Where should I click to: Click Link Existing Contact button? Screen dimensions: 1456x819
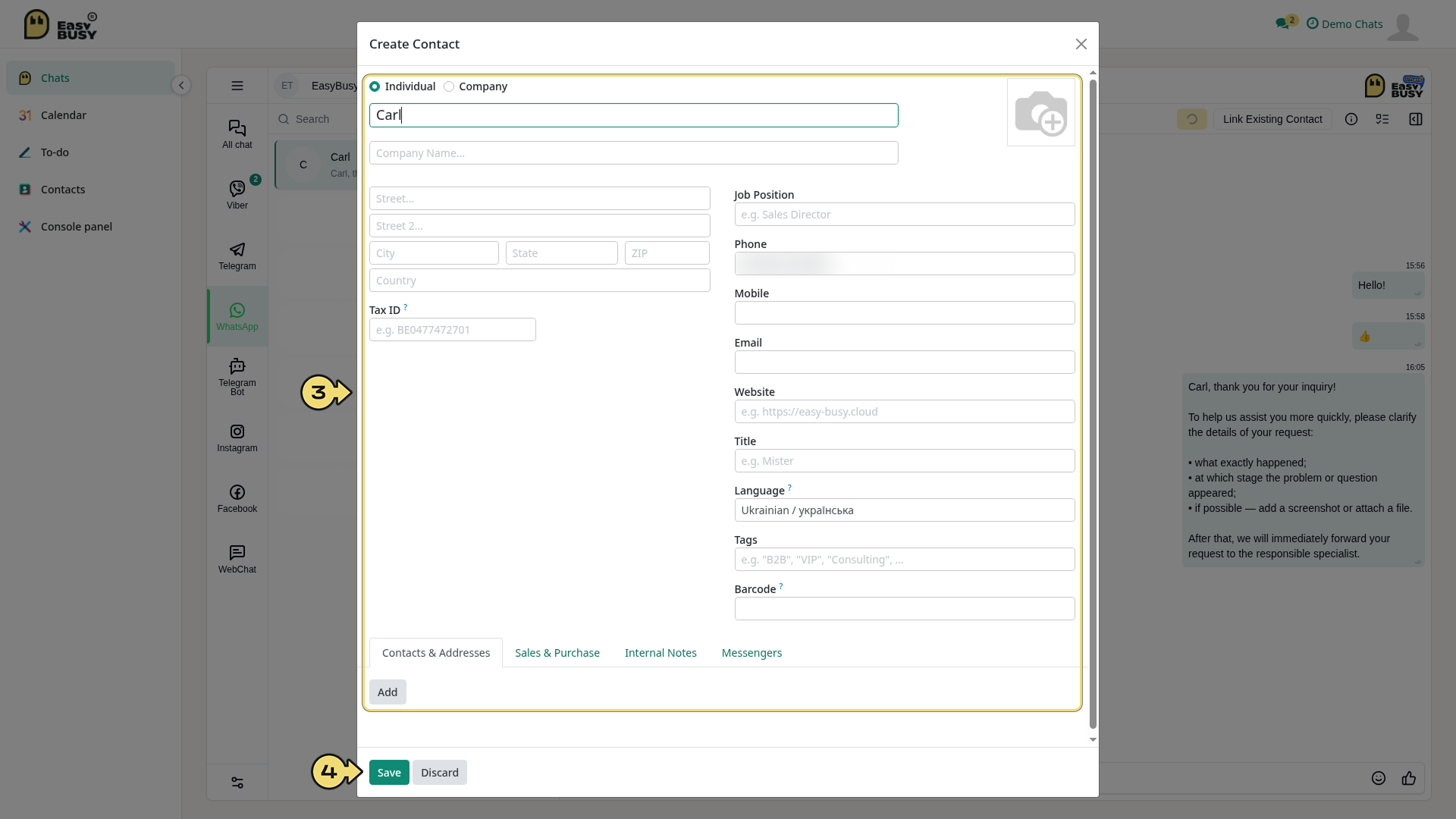[1272, 119]
